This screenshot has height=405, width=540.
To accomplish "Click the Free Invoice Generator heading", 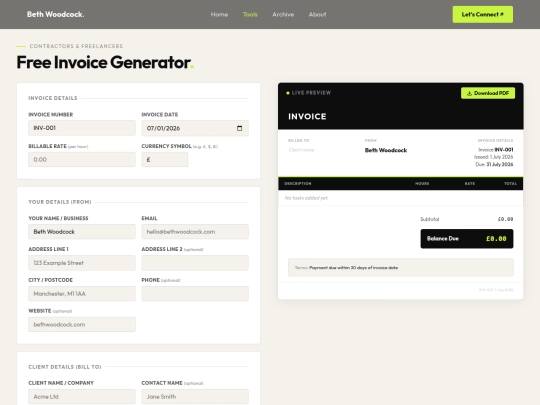I will 105,62.
